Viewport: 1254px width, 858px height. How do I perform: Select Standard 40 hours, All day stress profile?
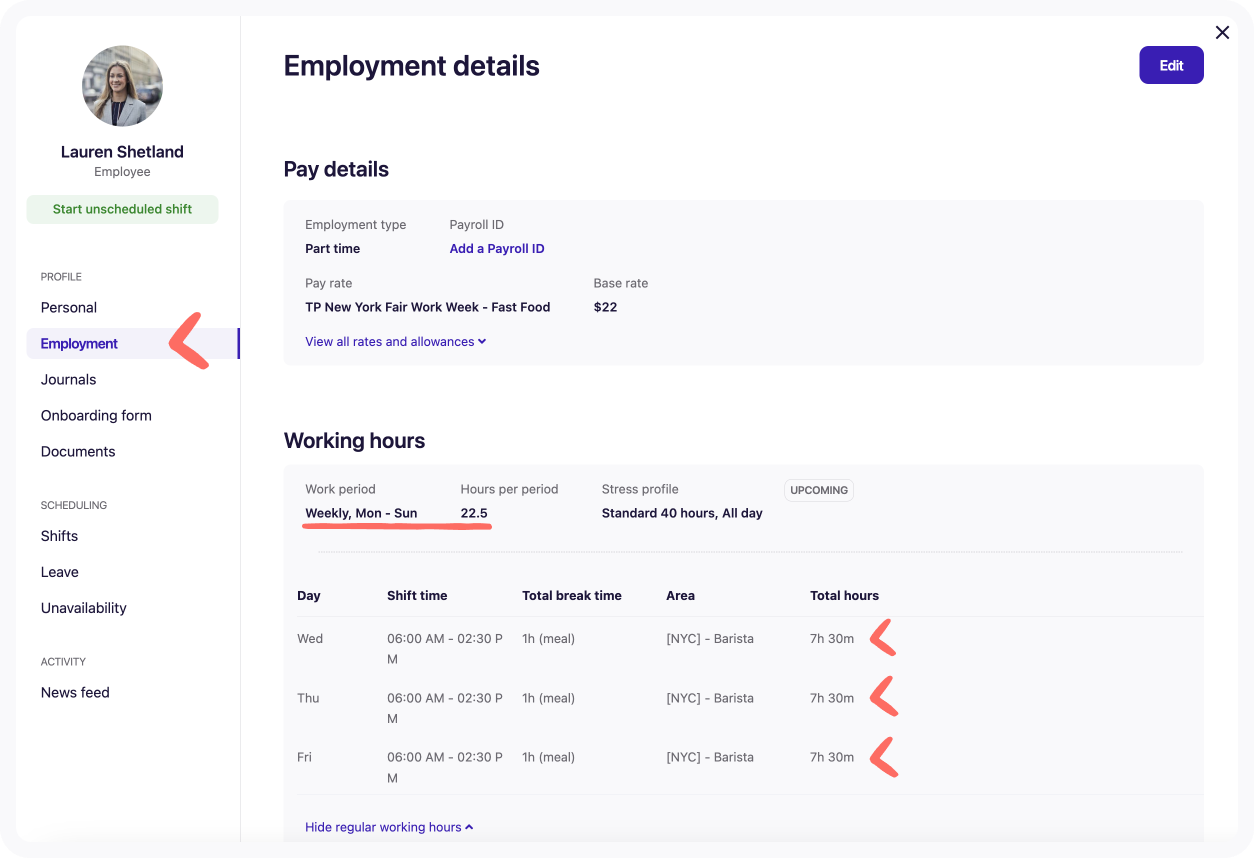coord(682,513)
